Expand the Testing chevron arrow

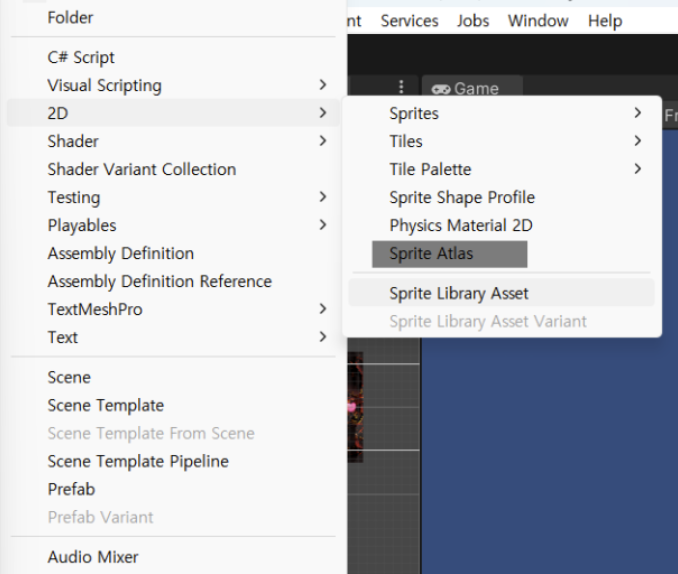[x=323, y=197]
